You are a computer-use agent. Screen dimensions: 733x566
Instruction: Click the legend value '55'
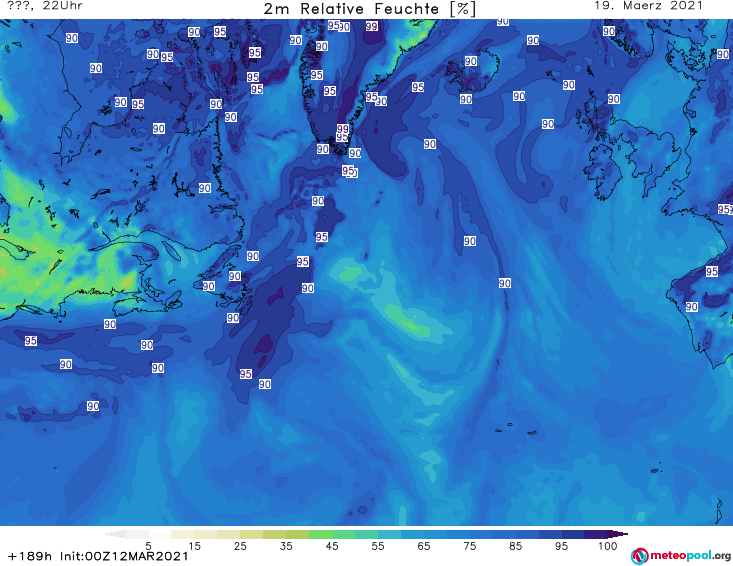pyautogui.click(x=378, y=546)
